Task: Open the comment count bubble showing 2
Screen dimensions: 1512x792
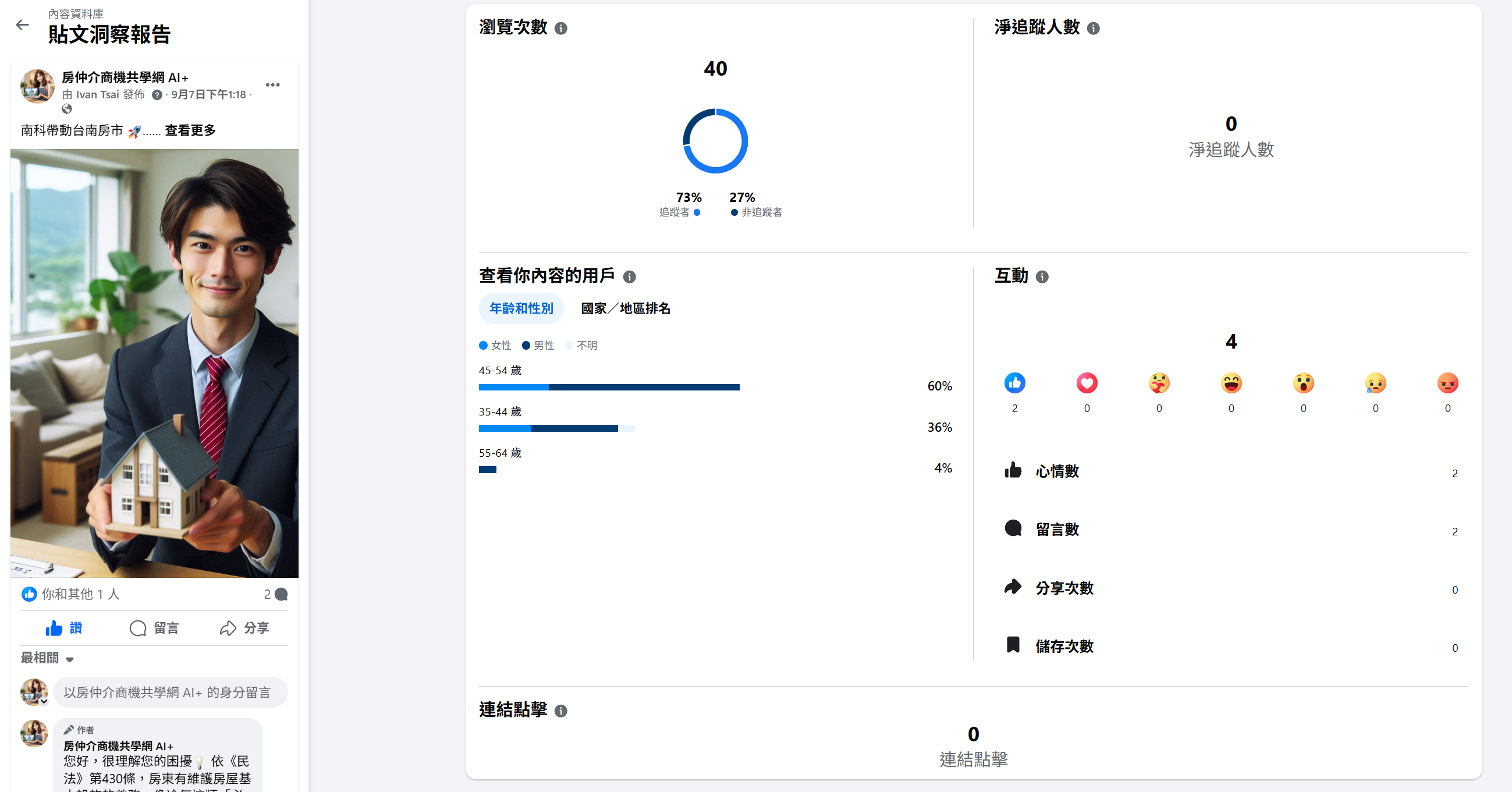Action: click(276, 594)
